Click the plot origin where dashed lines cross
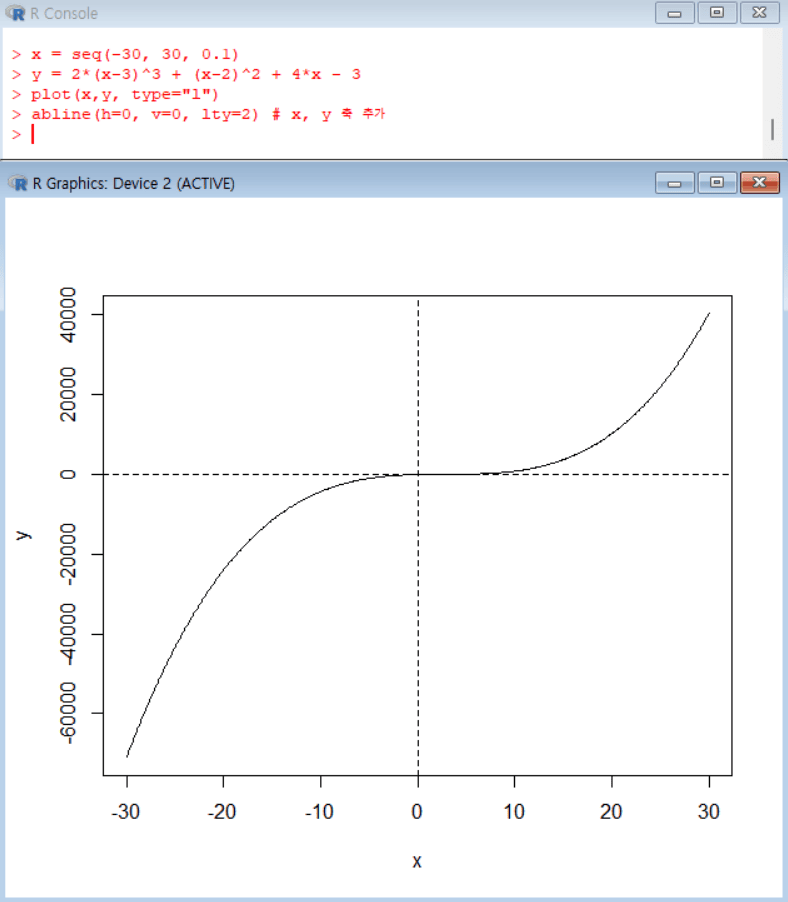 (x=418, y=474)
